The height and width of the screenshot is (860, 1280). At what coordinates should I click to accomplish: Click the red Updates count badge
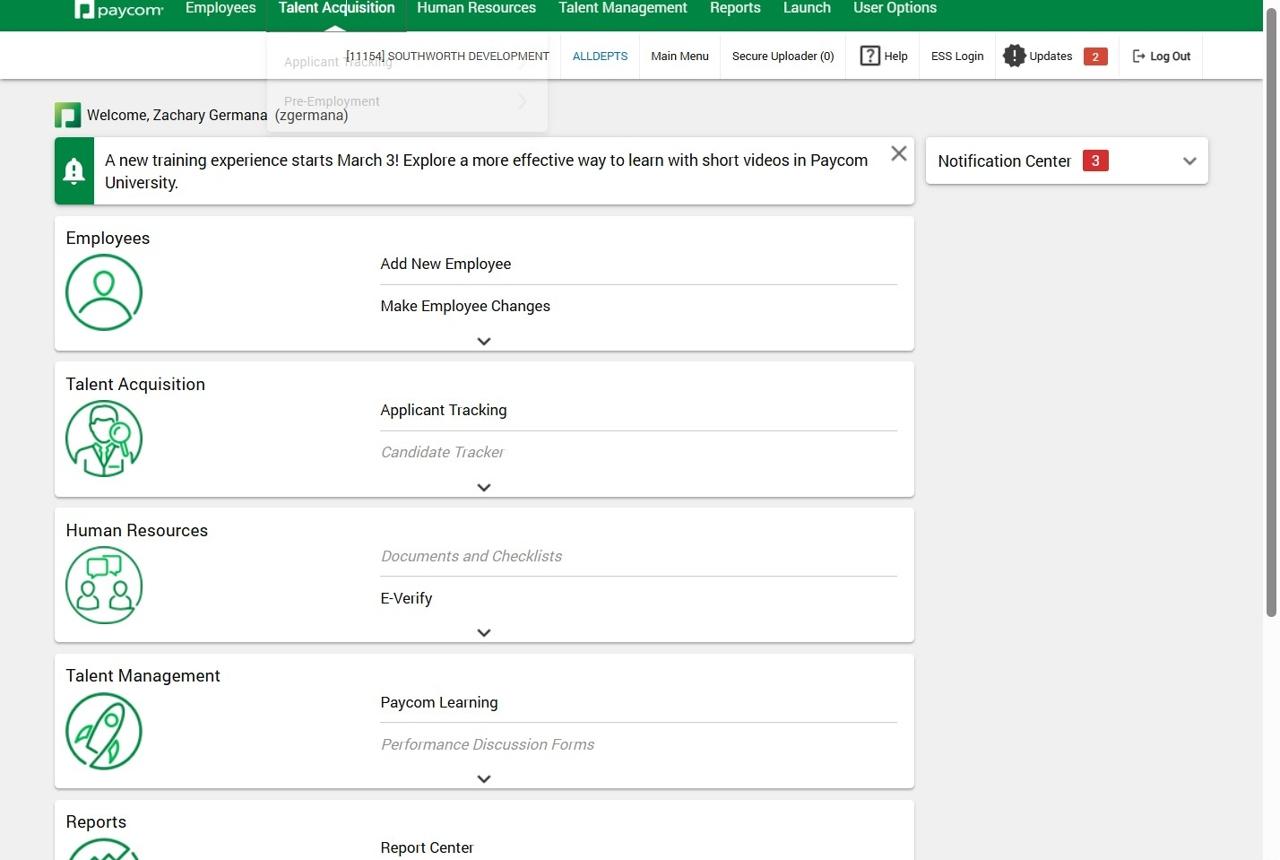coord(1095,56)
